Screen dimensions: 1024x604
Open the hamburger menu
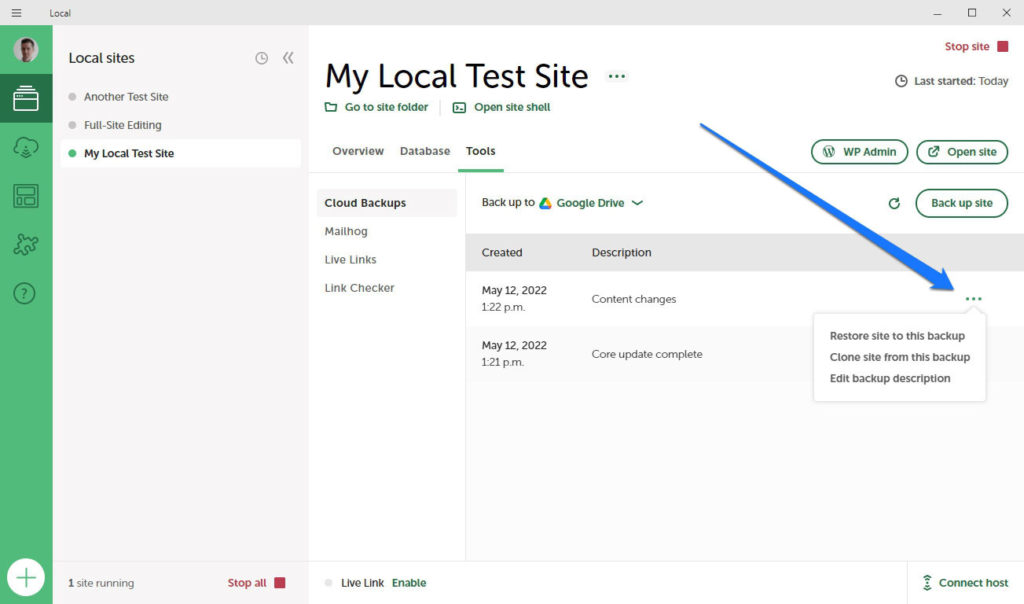(x=16, y=13)
